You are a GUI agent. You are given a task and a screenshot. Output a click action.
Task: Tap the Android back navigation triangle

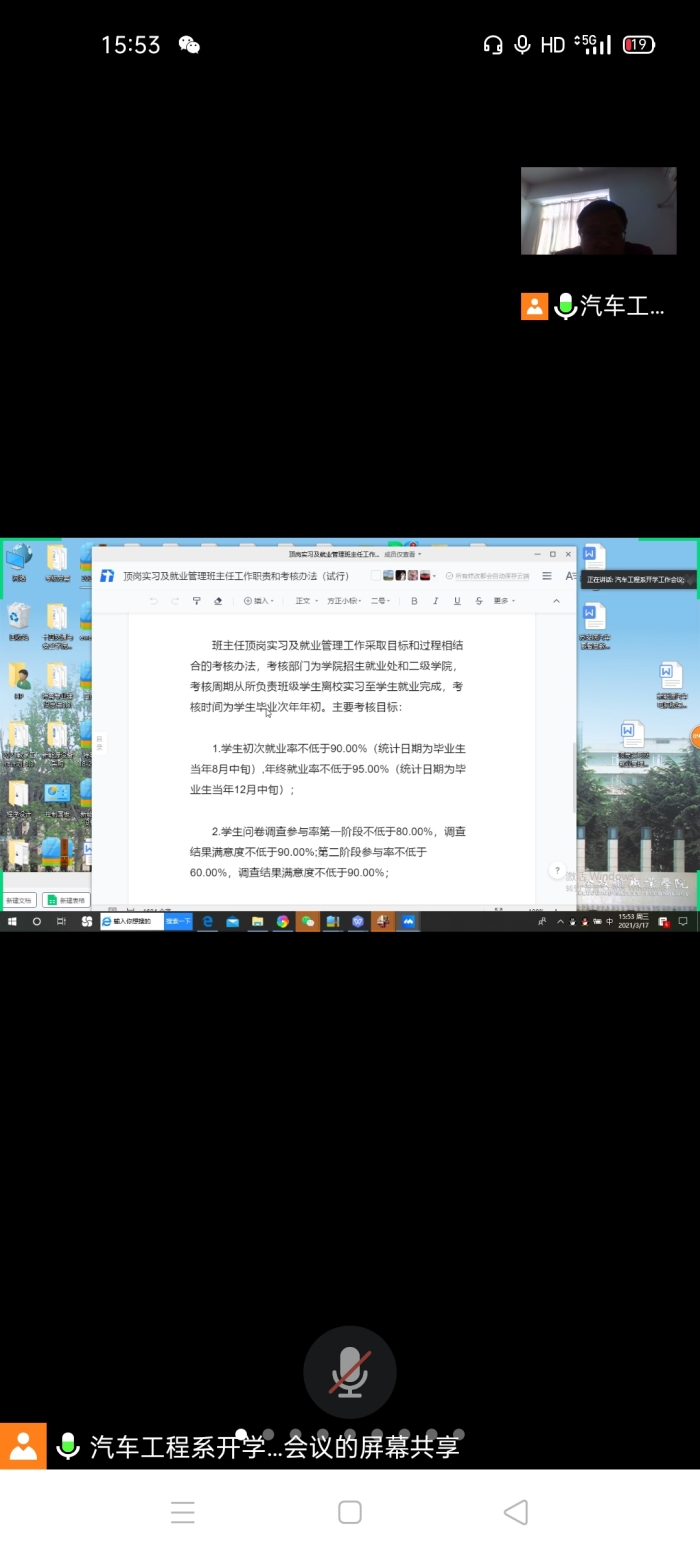click(x=516, y=1512)
